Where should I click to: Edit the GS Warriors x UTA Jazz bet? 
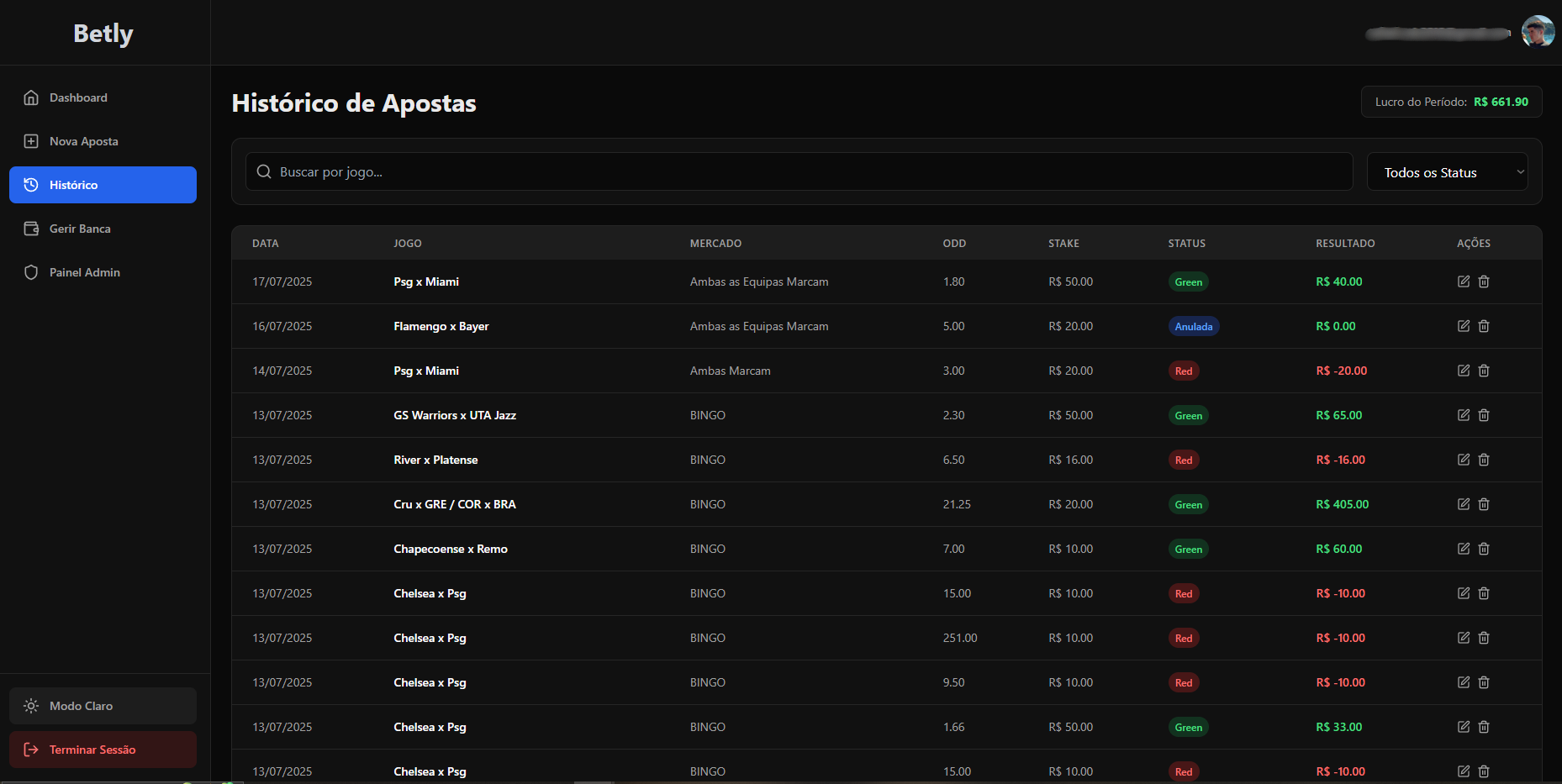tap(1463, 415)
